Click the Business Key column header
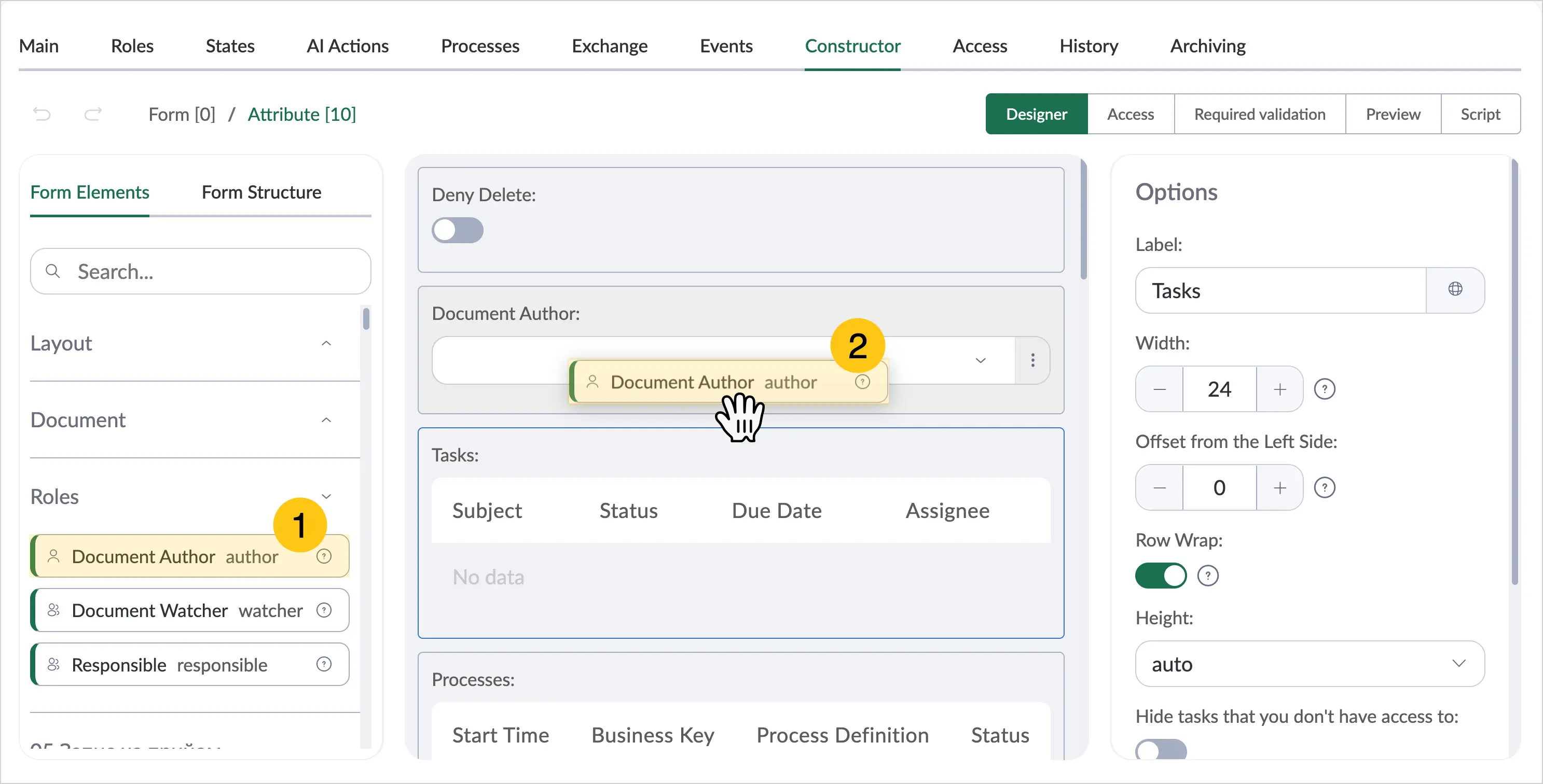1543x784 pixels. (653, 735)
